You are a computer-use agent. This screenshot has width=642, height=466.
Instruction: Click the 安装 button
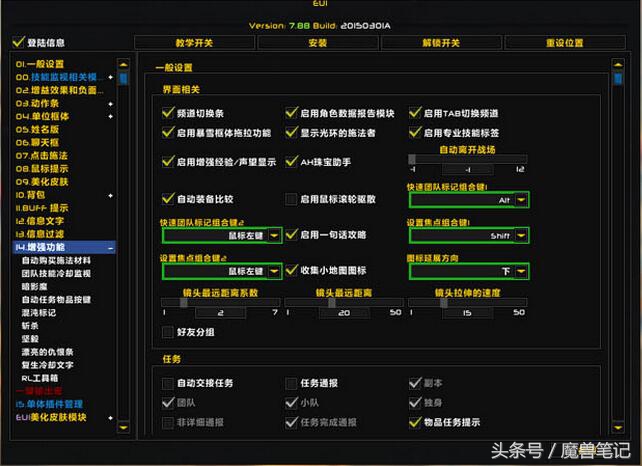pos(318,43)
